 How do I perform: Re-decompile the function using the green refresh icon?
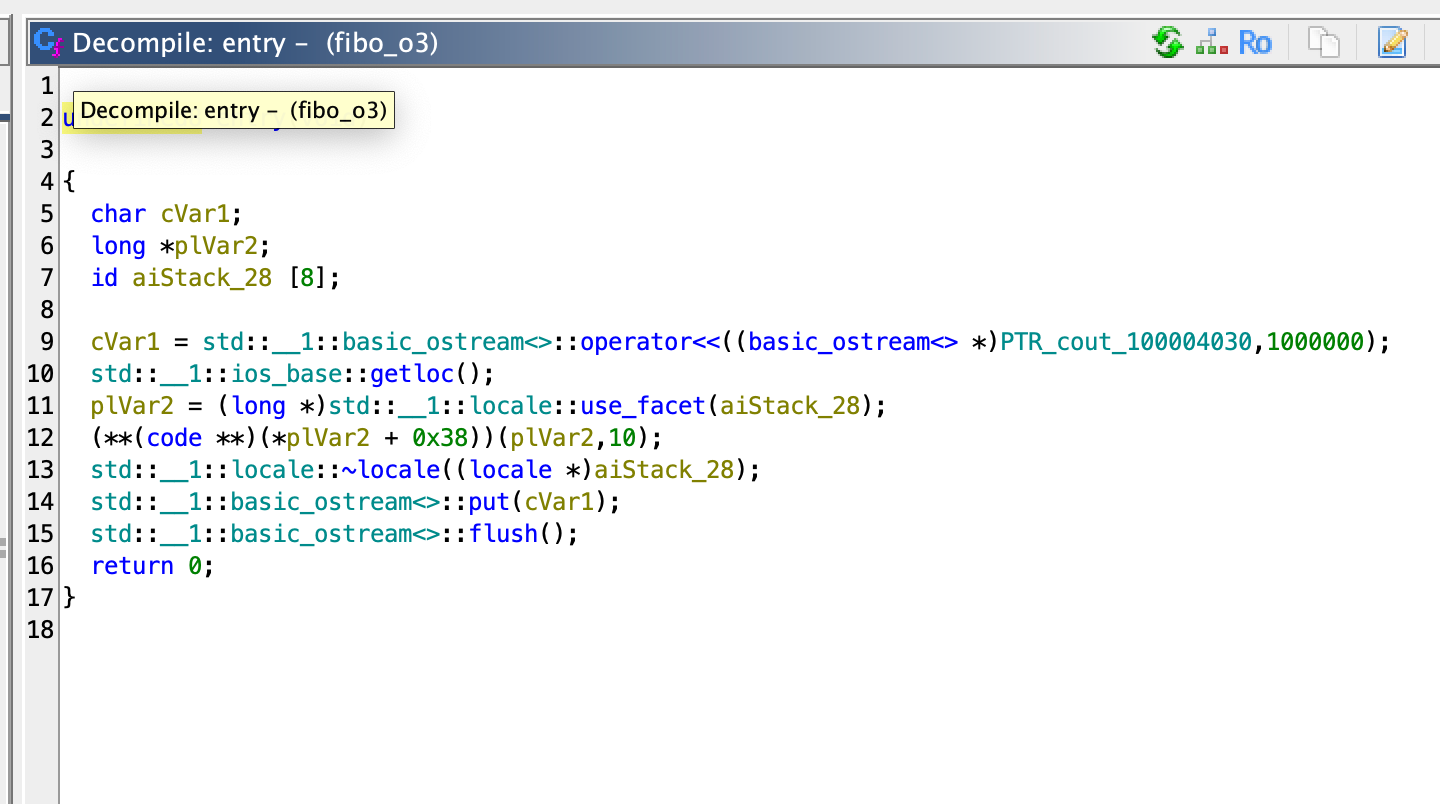(1166, 43)
